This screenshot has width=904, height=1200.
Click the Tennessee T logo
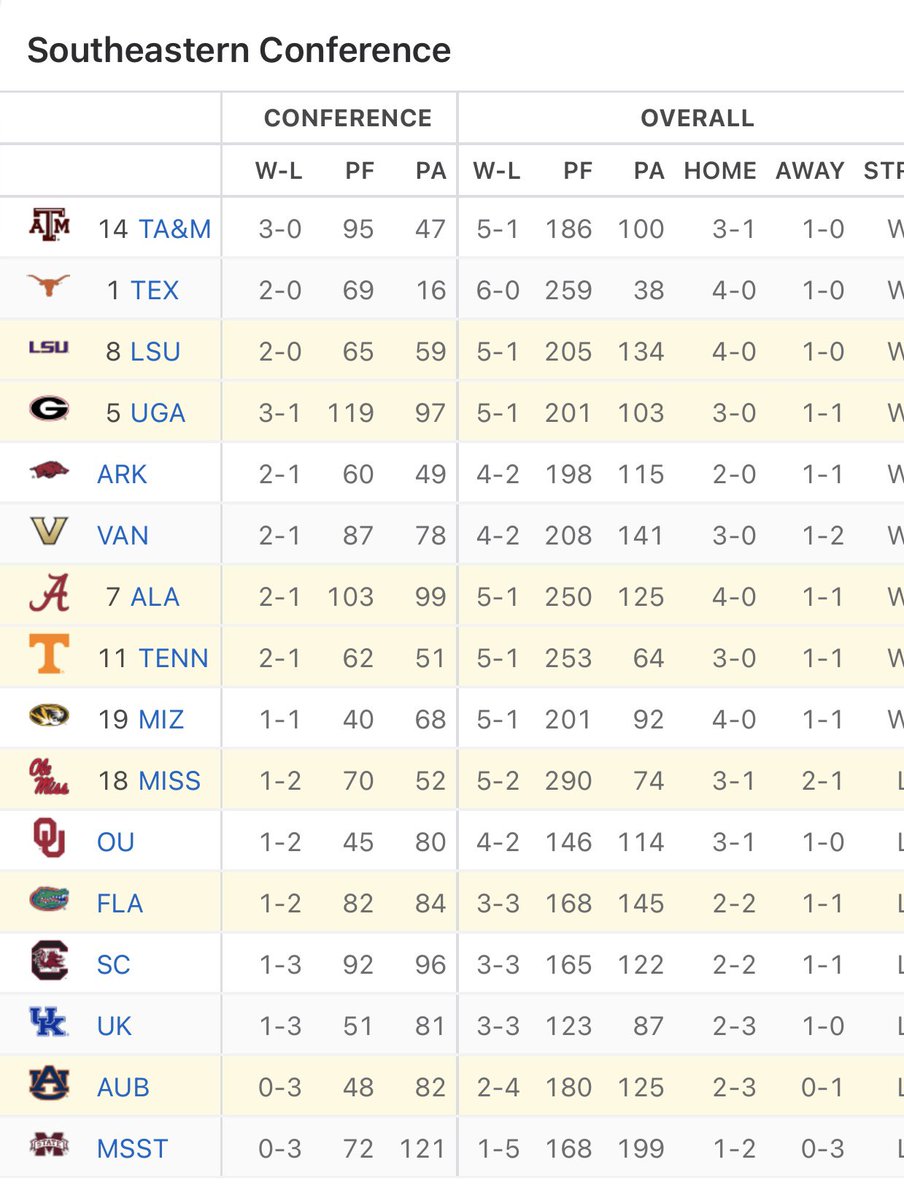coord(48,655)
